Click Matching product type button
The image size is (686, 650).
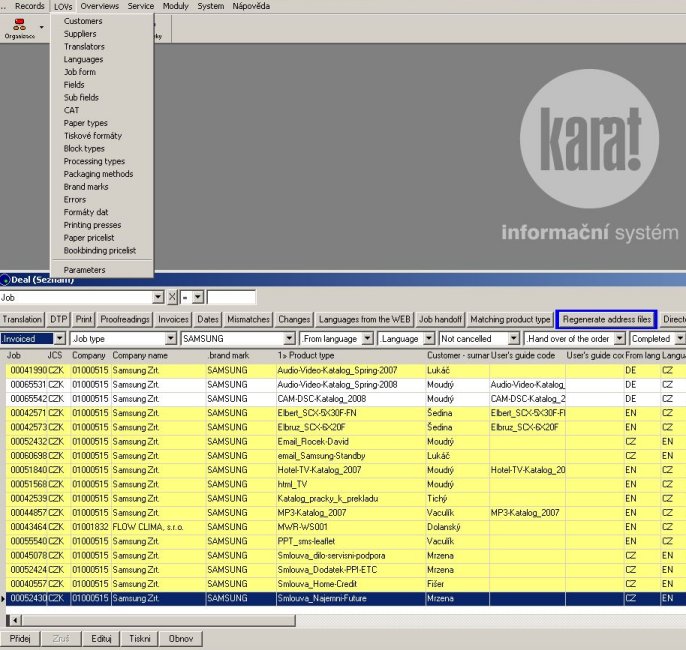tap(510, 319)
